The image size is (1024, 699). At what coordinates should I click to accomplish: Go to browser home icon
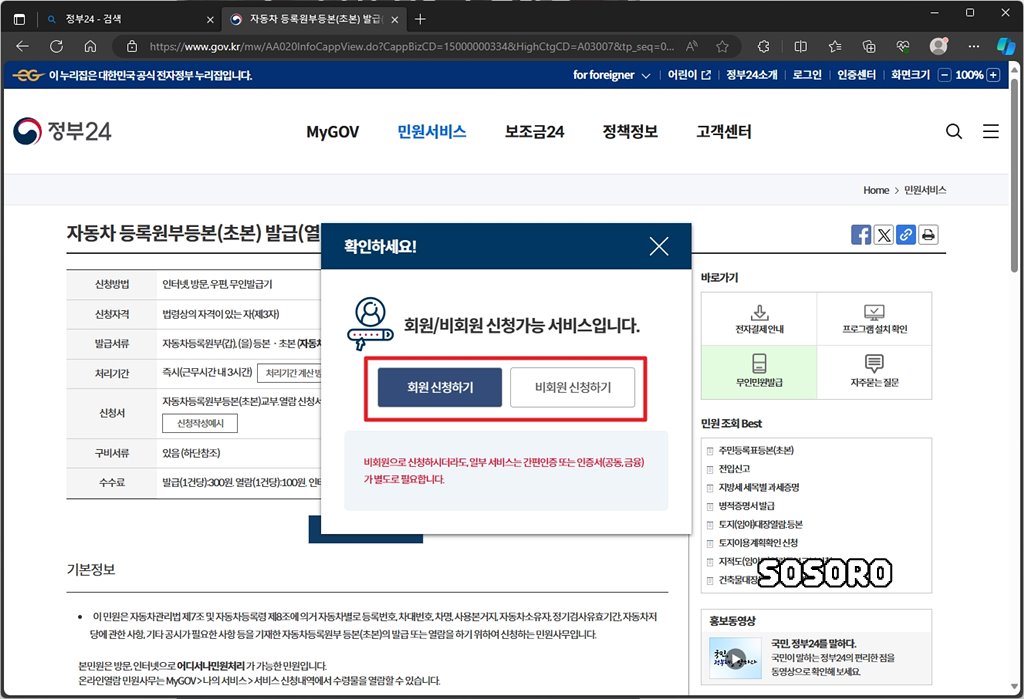point(90,46)
